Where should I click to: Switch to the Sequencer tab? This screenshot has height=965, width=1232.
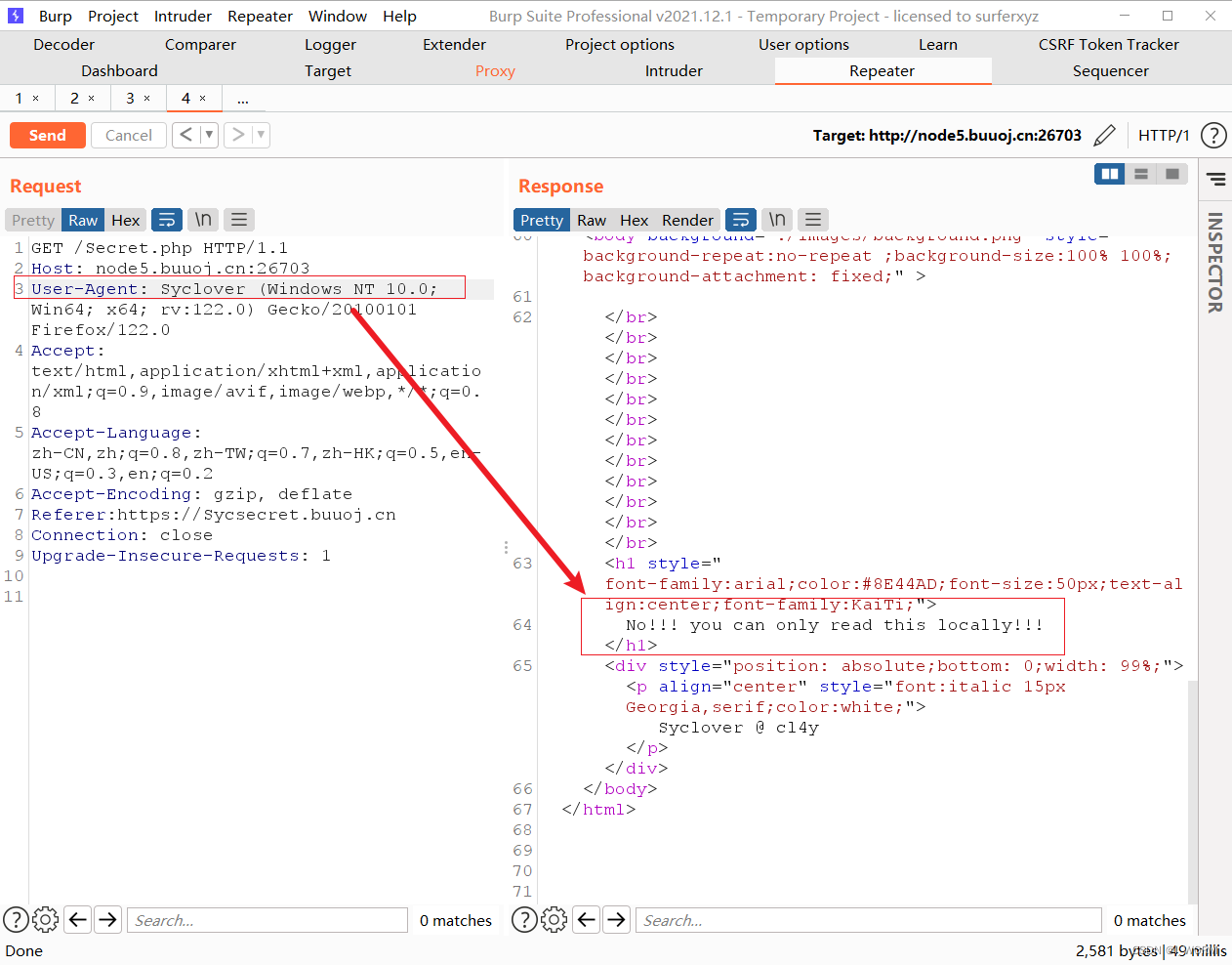click(x=1111, y=71)
